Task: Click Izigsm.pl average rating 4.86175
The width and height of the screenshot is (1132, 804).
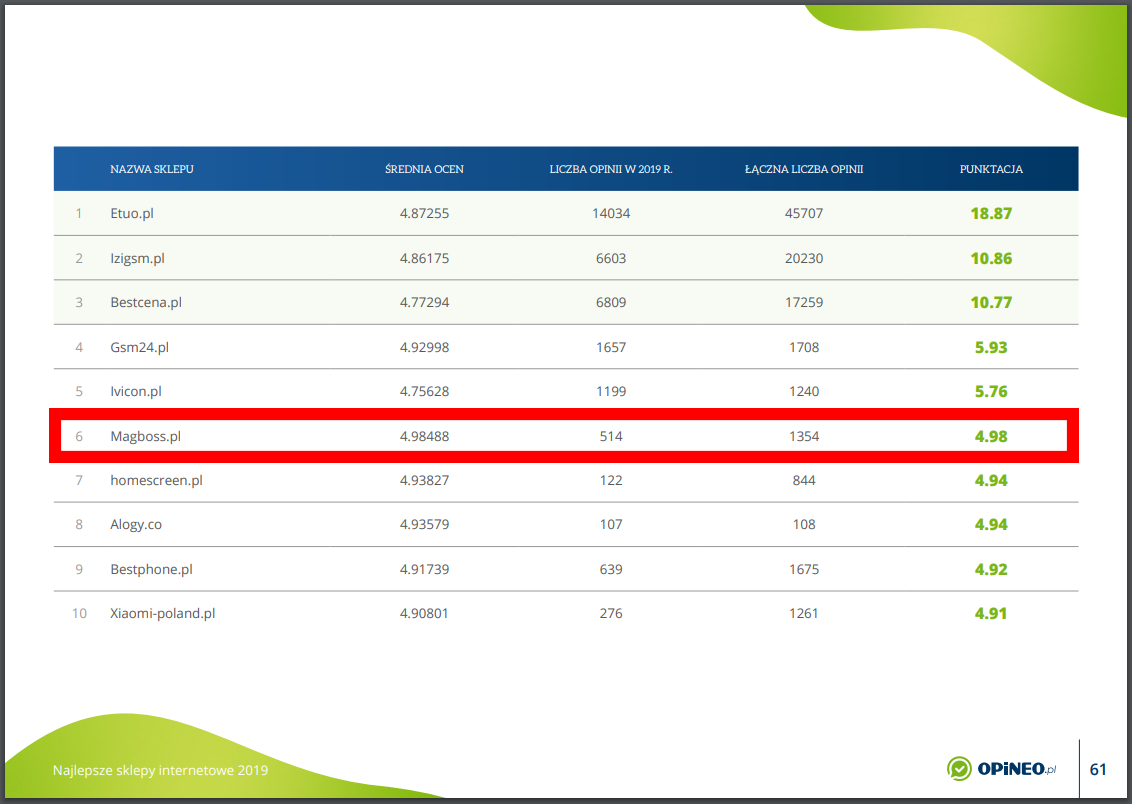Action: click(424, 258)
